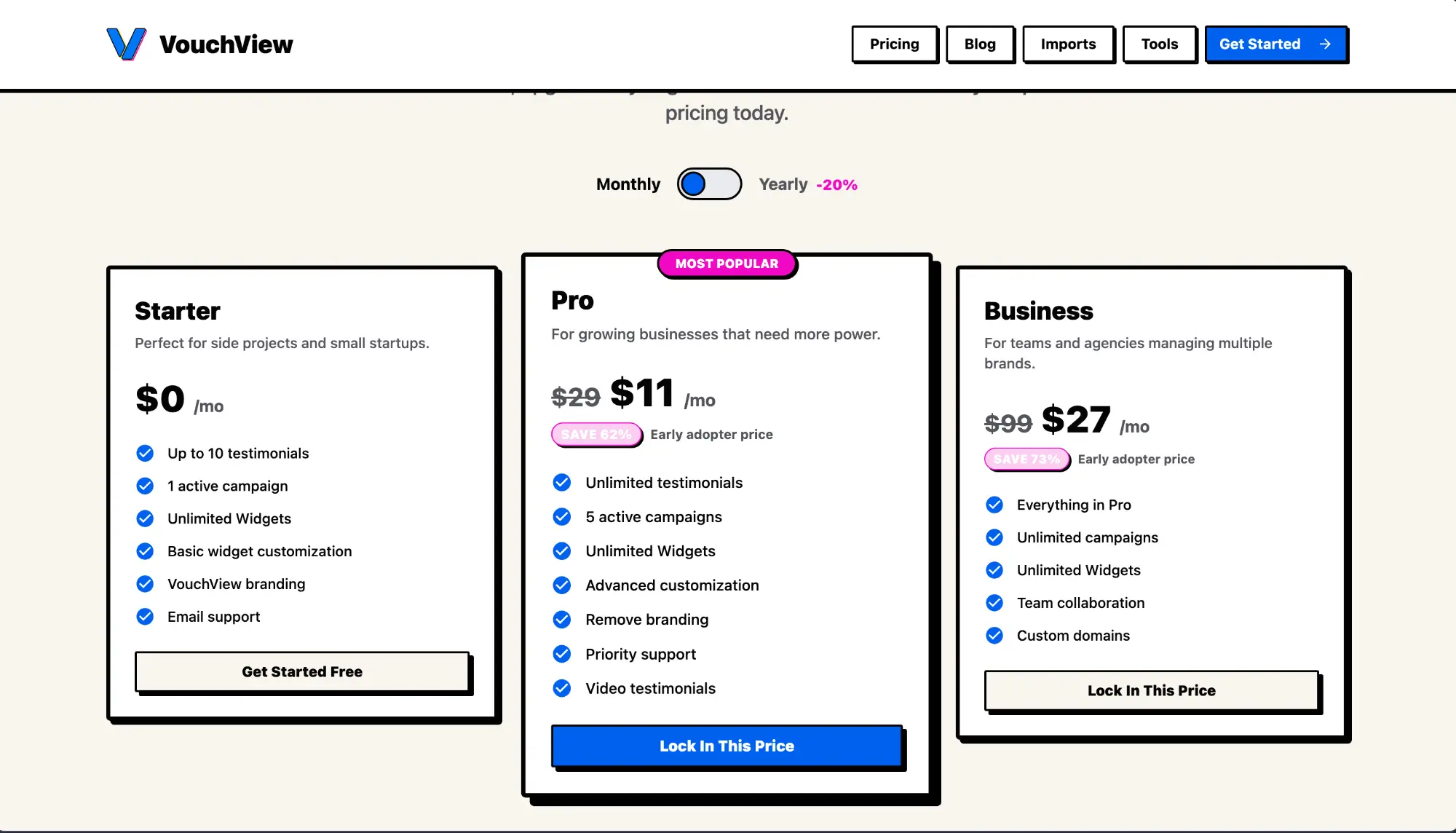Open the Blog nav item
1456x833 pixels.
tap(980, 44)
